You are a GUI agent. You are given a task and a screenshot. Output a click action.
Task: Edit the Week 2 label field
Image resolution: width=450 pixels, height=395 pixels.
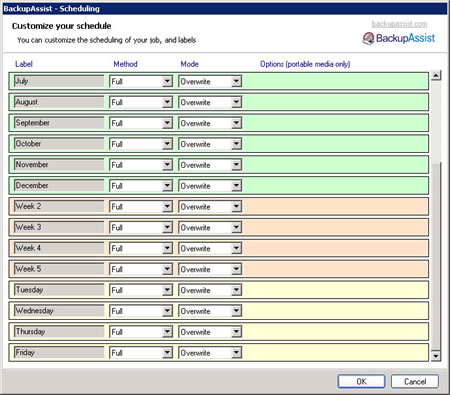tap(59, 206)
